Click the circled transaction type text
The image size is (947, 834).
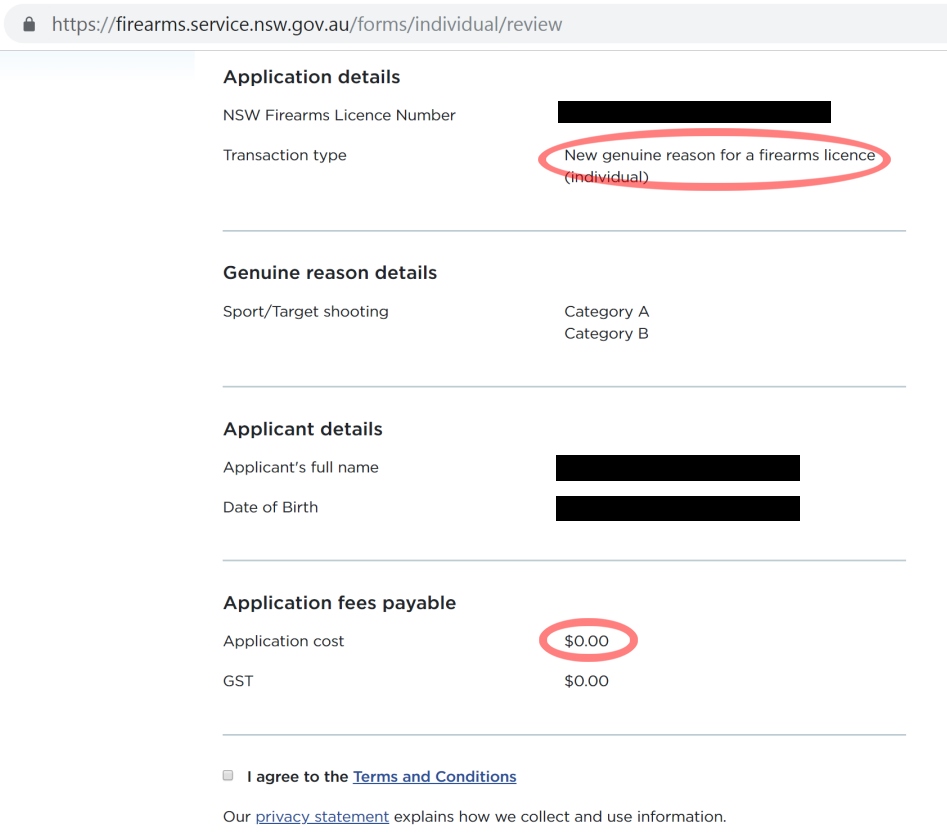coord(719,165)
